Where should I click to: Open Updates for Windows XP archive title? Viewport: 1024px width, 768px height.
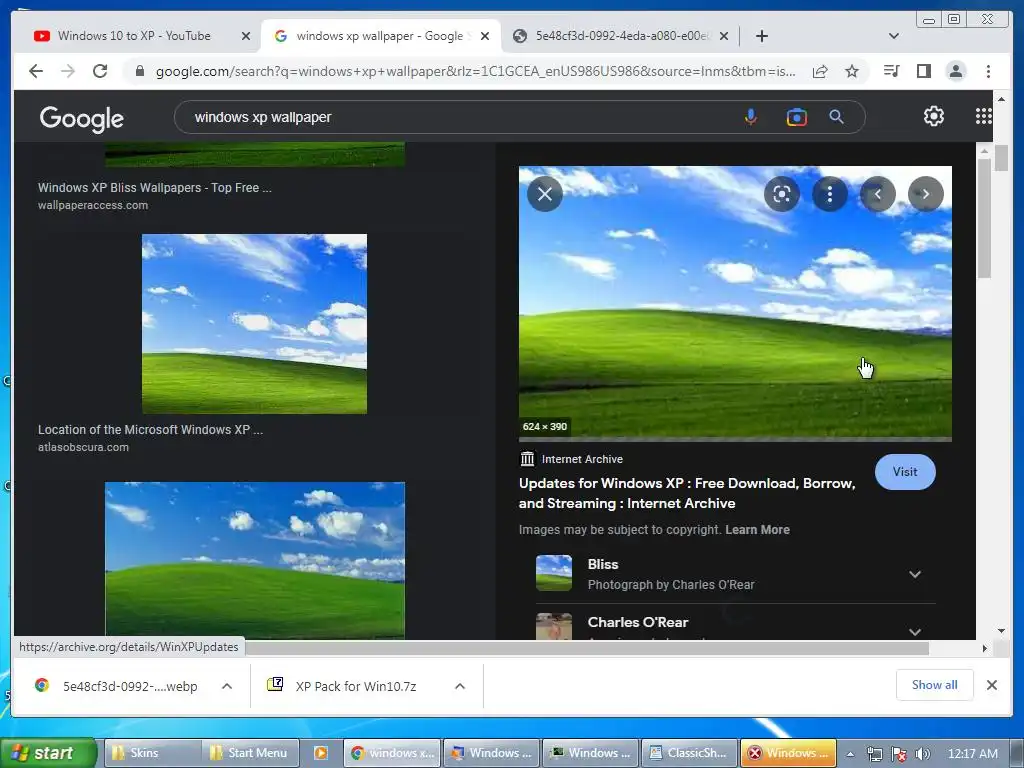click(x=687, y=493)
